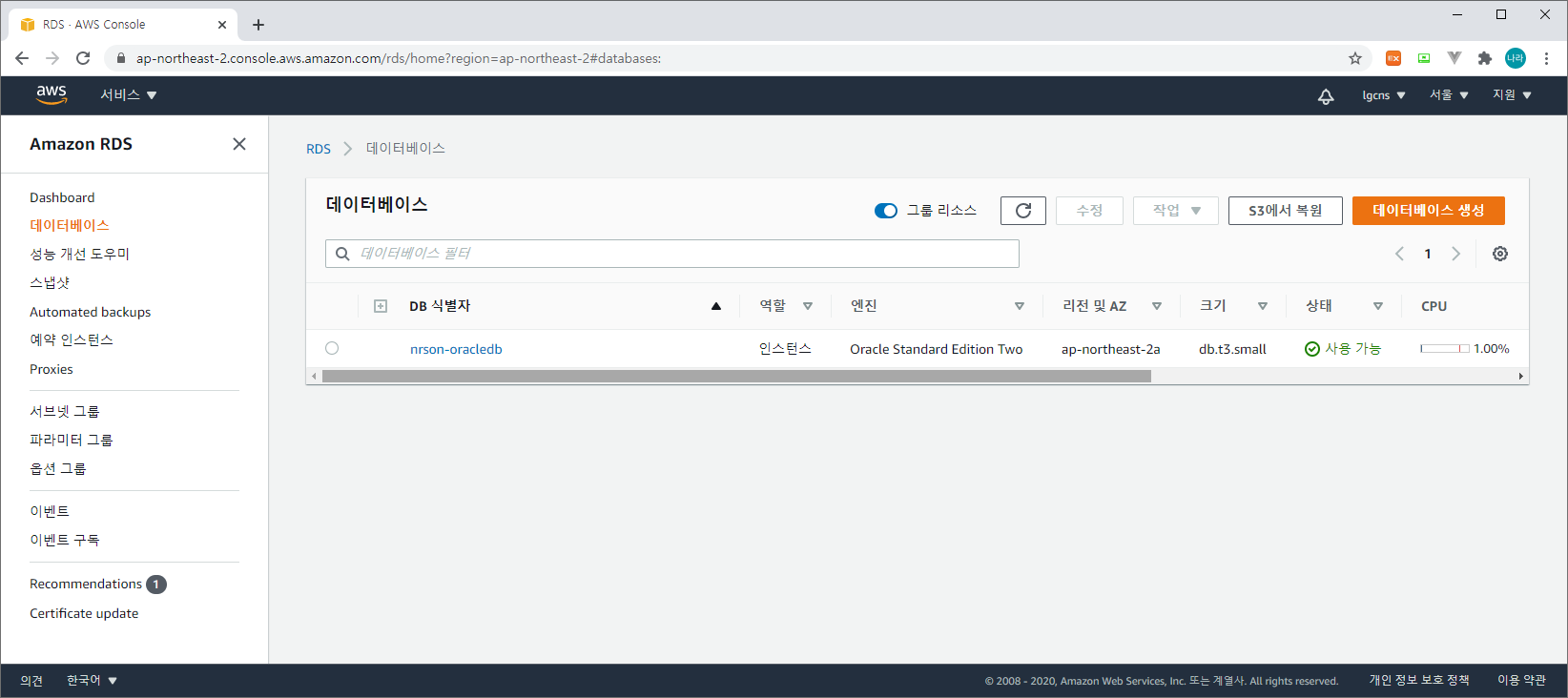1568x698 pixels.
Task: Open Certificate update in sidebar
Action: click(84, 613)
